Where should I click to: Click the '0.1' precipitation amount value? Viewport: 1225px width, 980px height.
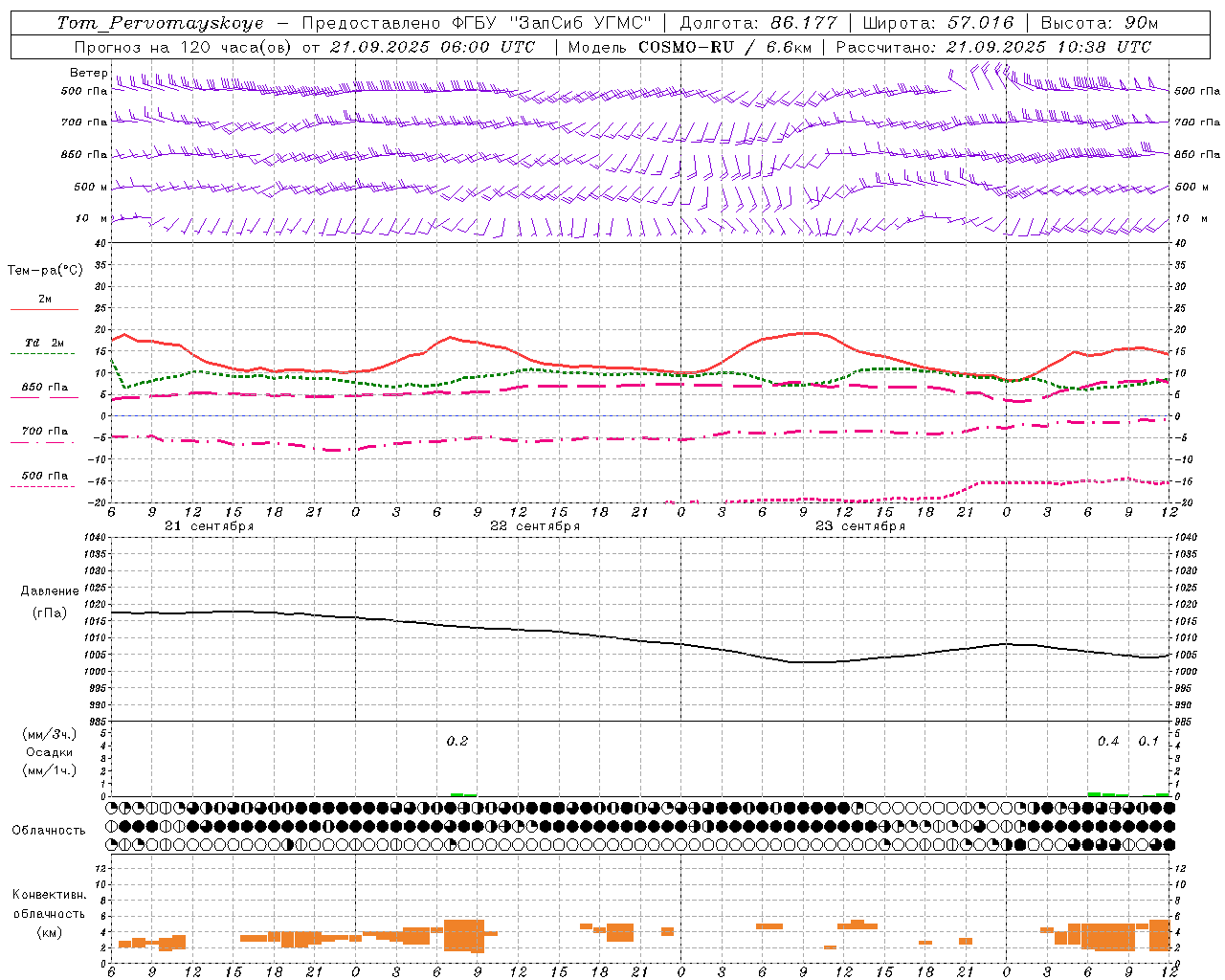[1148, 741]
